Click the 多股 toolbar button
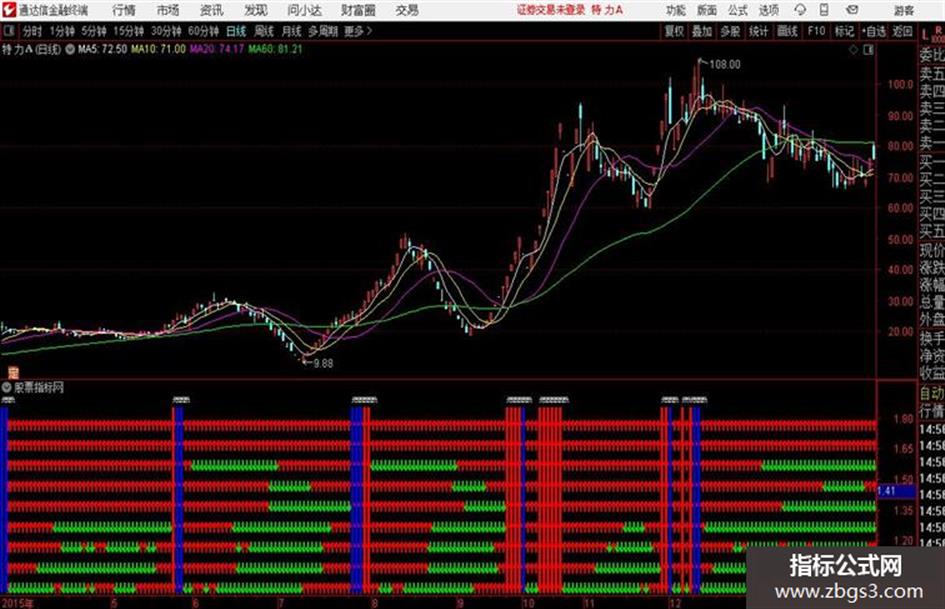This screenshot has width=945, height=609. (730, 31)
